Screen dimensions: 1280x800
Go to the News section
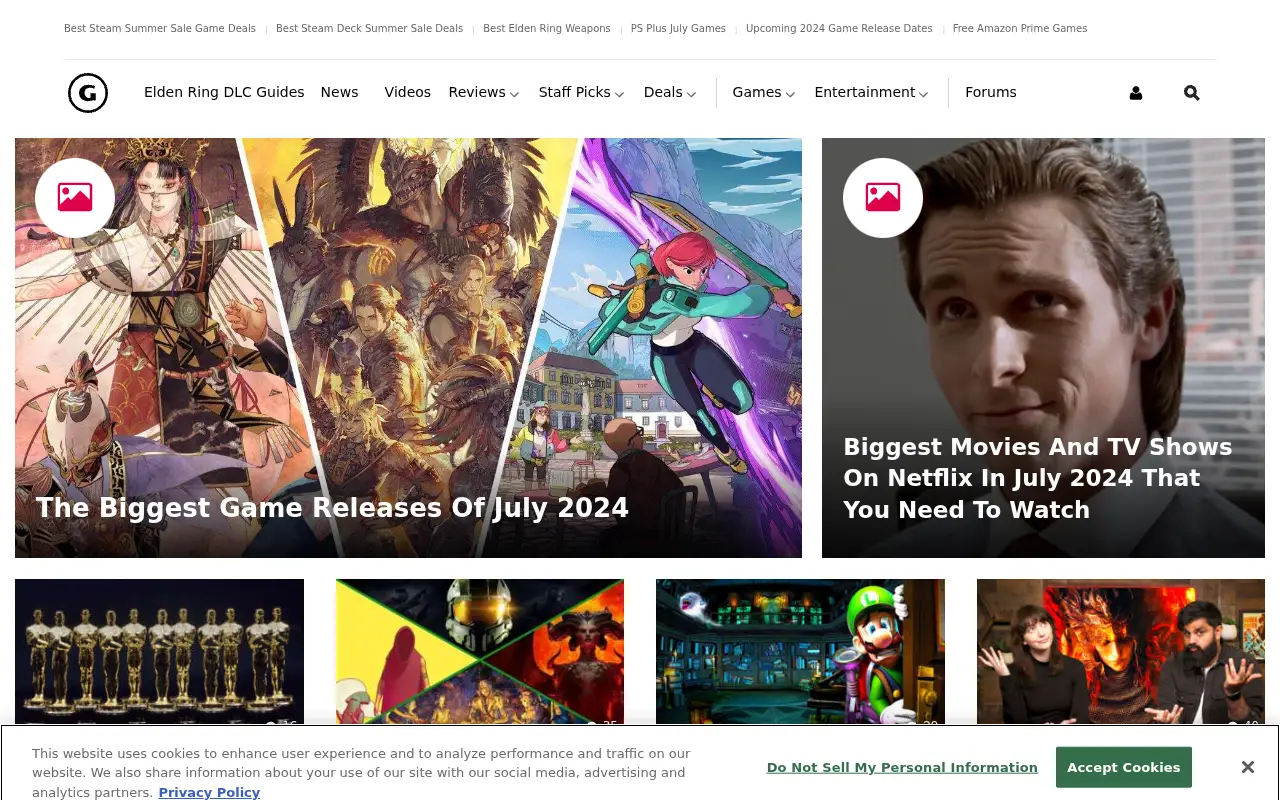[339, 92]
